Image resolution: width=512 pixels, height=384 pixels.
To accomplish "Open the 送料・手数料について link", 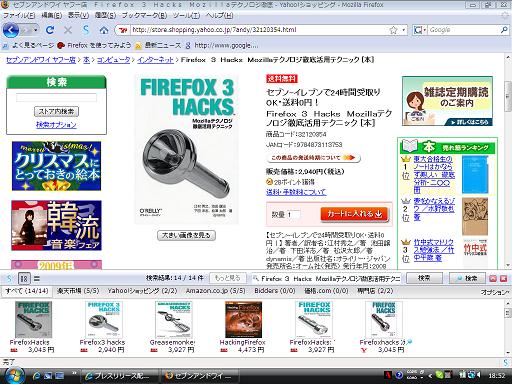I will point(296,192).
